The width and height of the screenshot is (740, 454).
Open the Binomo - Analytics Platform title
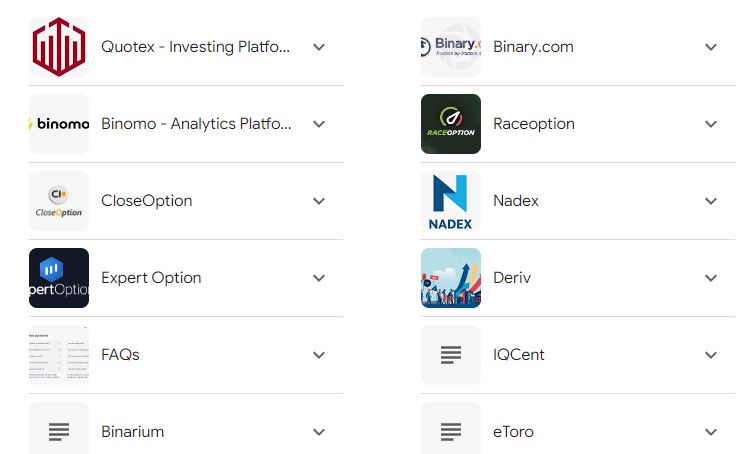pyautogui.click(x=196, y=124)
